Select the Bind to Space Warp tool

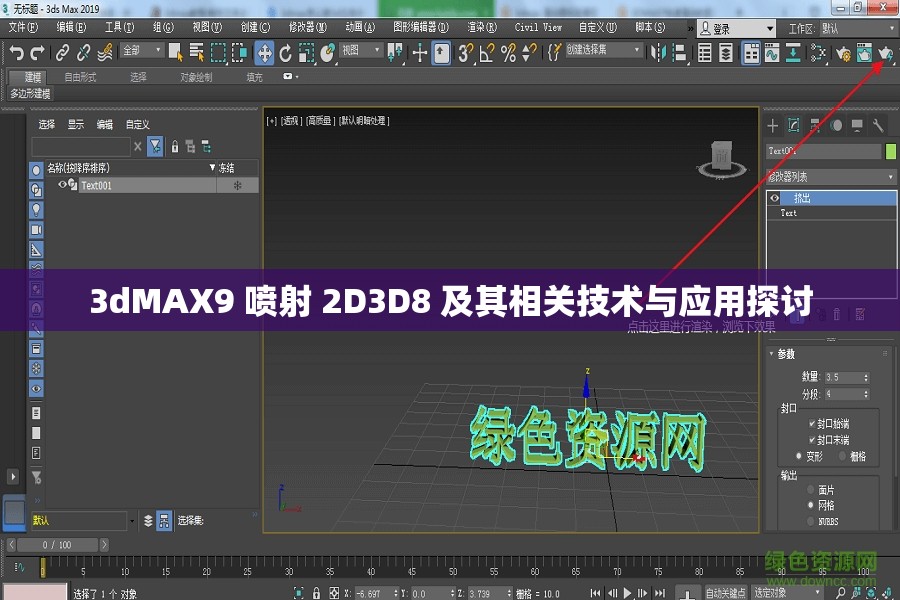click(105, 53)
